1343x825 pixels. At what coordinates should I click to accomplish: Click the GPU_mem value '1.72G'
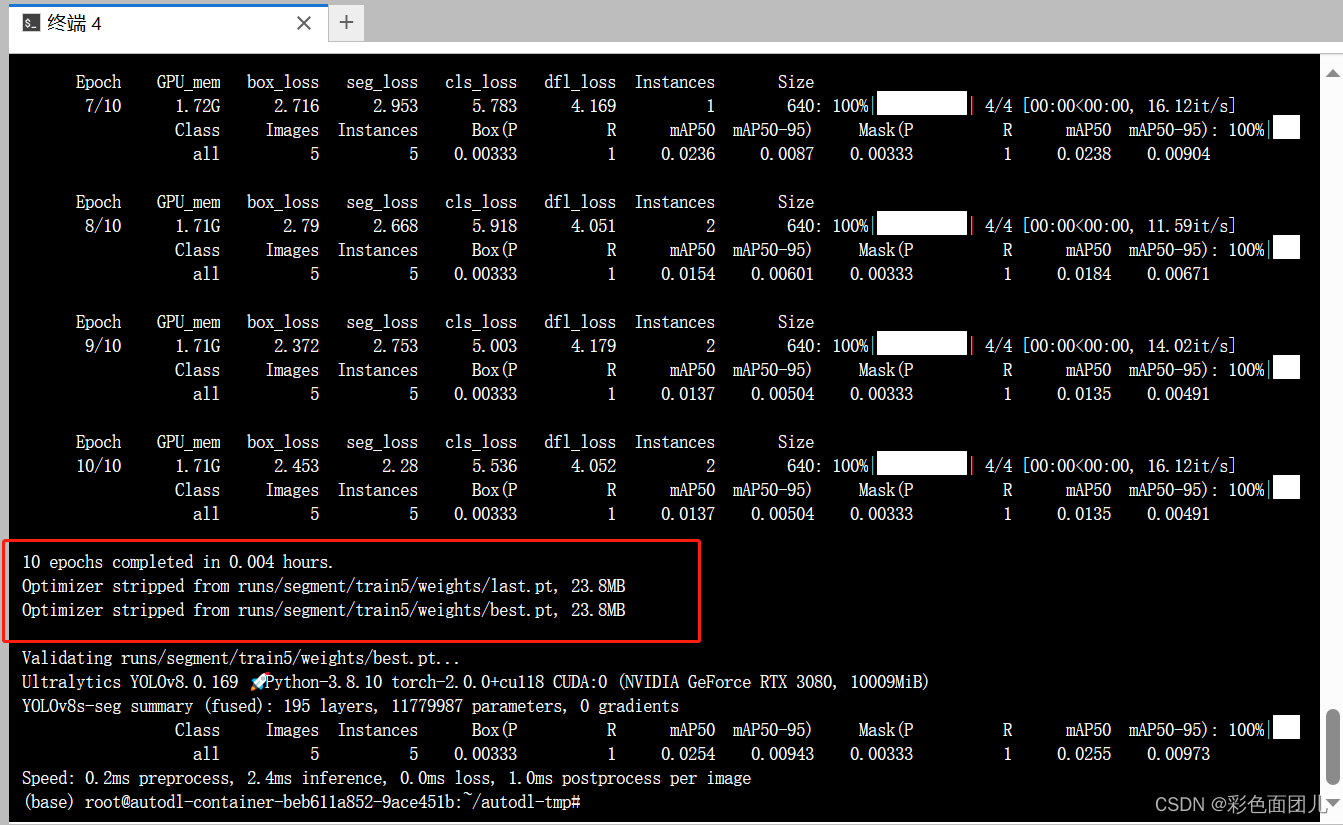point(198,106)
